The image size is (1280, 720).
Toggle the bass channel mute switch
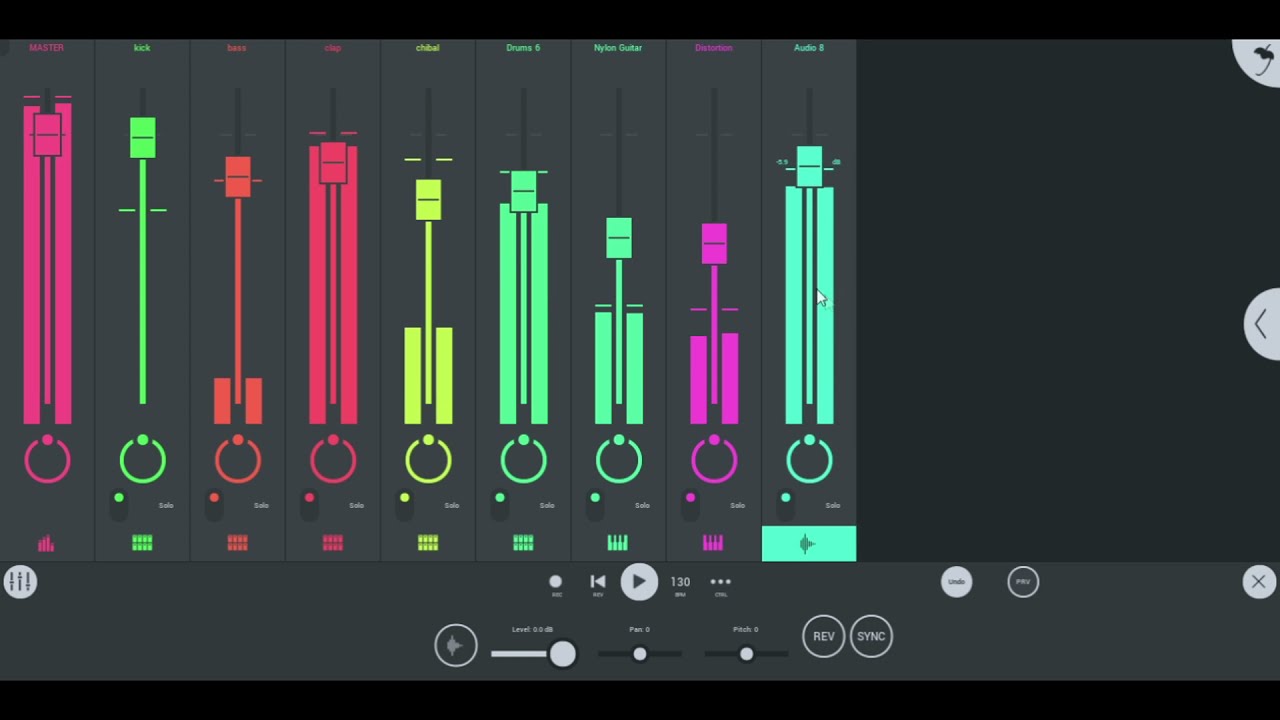(214, 504)
